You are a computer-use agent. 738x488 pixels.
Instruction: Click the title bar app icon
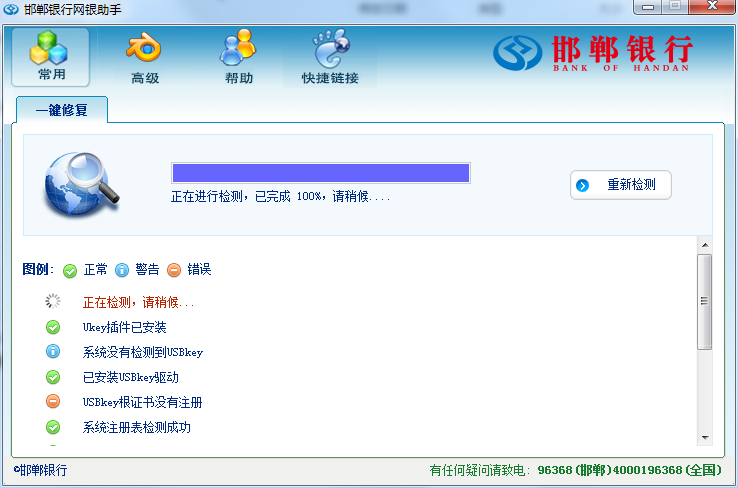(x=10, y=9)
